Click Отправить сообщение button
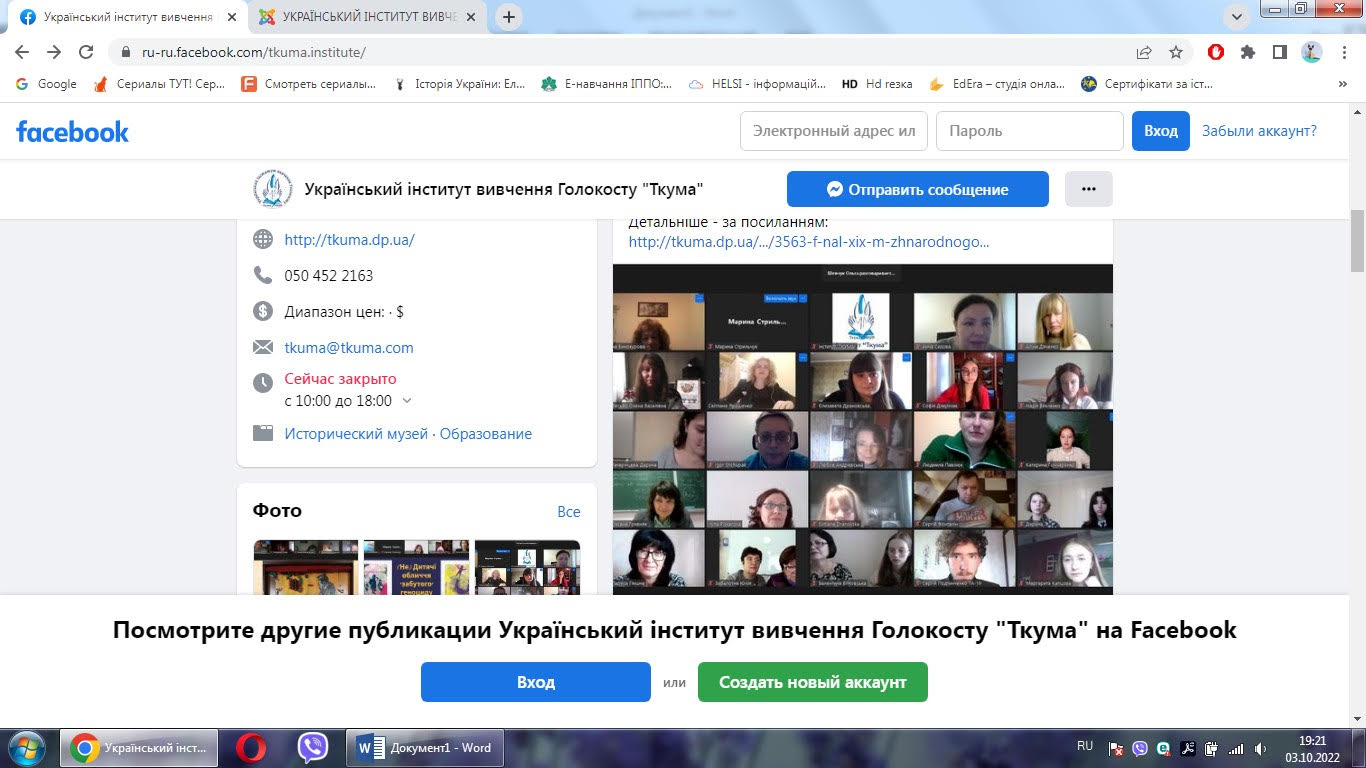Screen dimensions: 1366x768 point(918,189)
